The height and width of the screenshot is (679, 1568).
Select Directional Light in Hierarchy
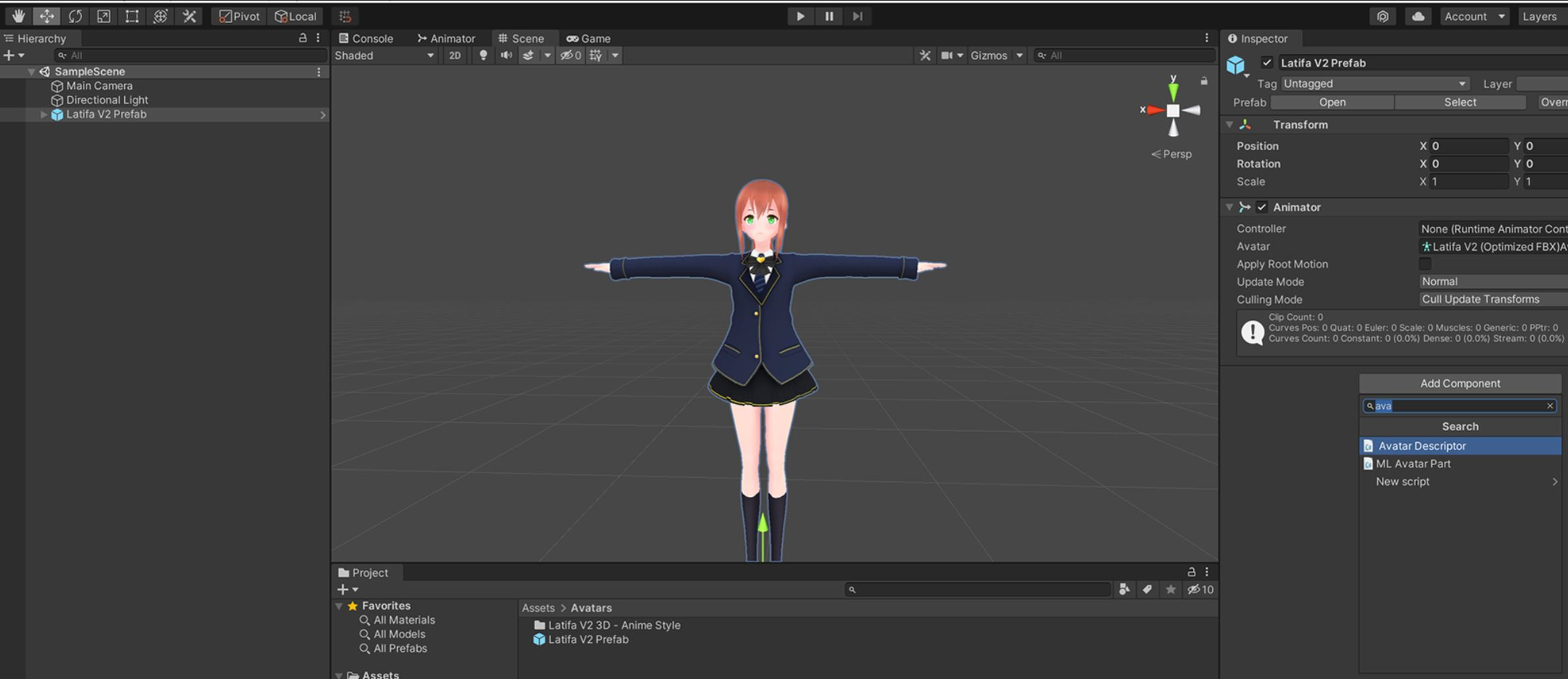(107, 100)
